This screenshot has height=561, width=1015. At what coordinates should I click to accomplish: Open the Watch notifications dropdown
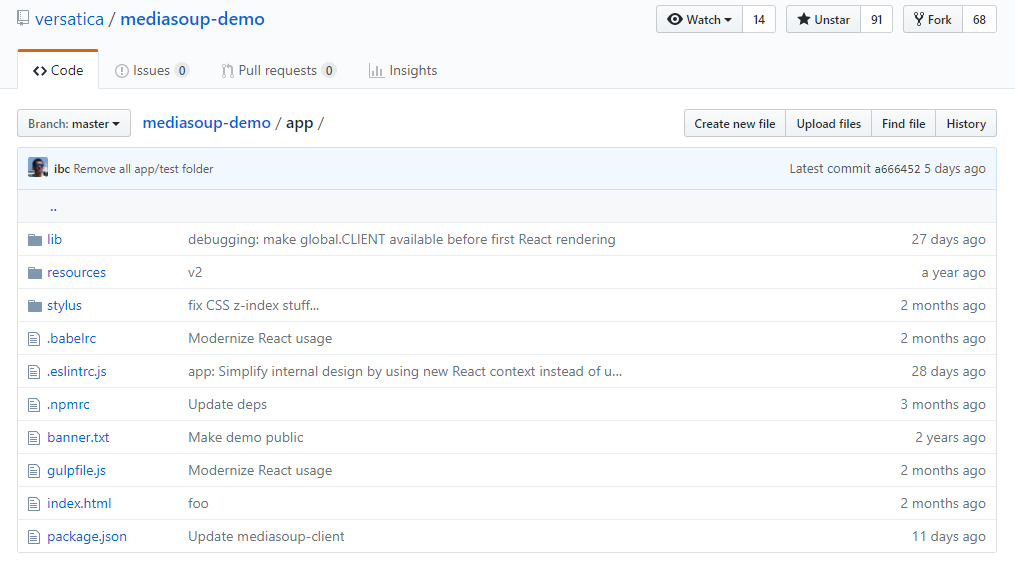pos(699,19)
